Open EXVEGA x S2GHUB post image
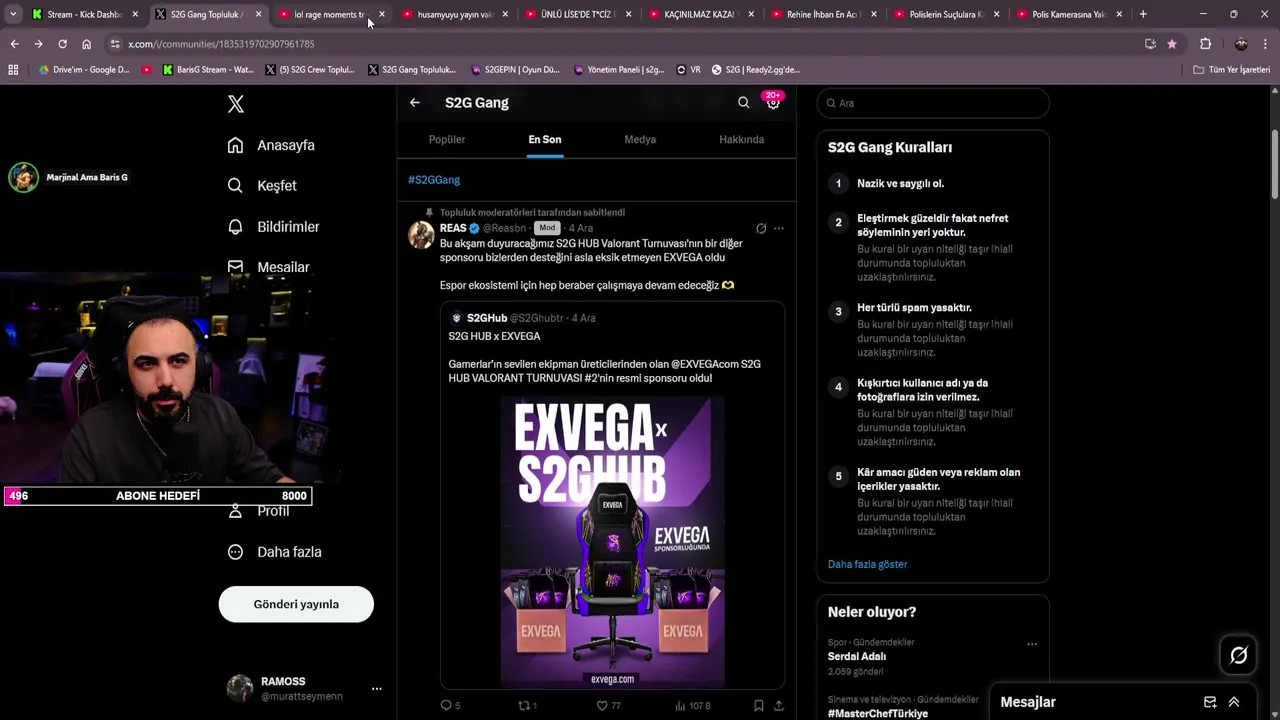 click(612, 542)
